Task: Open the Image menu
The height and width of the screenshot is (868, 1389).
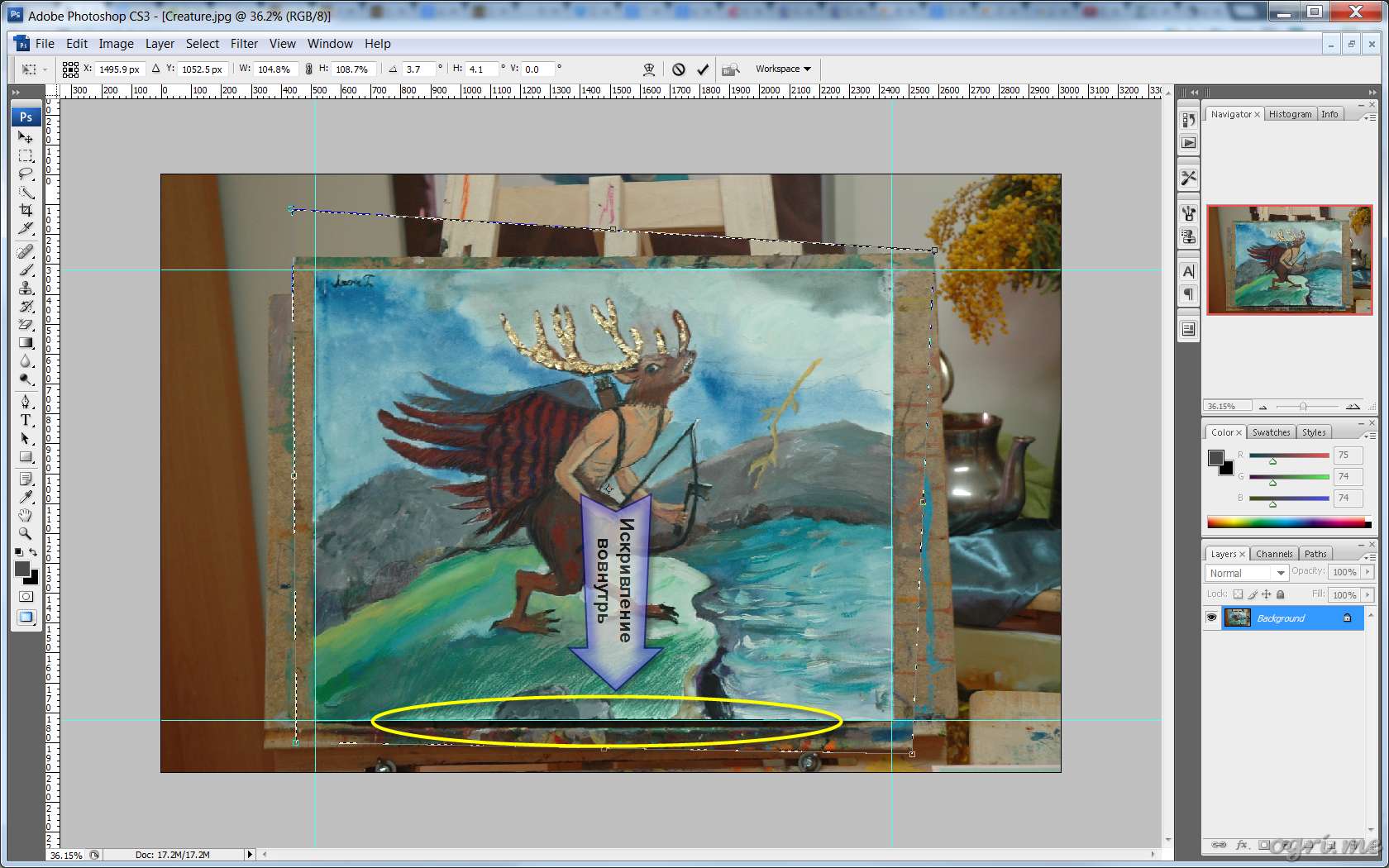Action: click(116, 44)
